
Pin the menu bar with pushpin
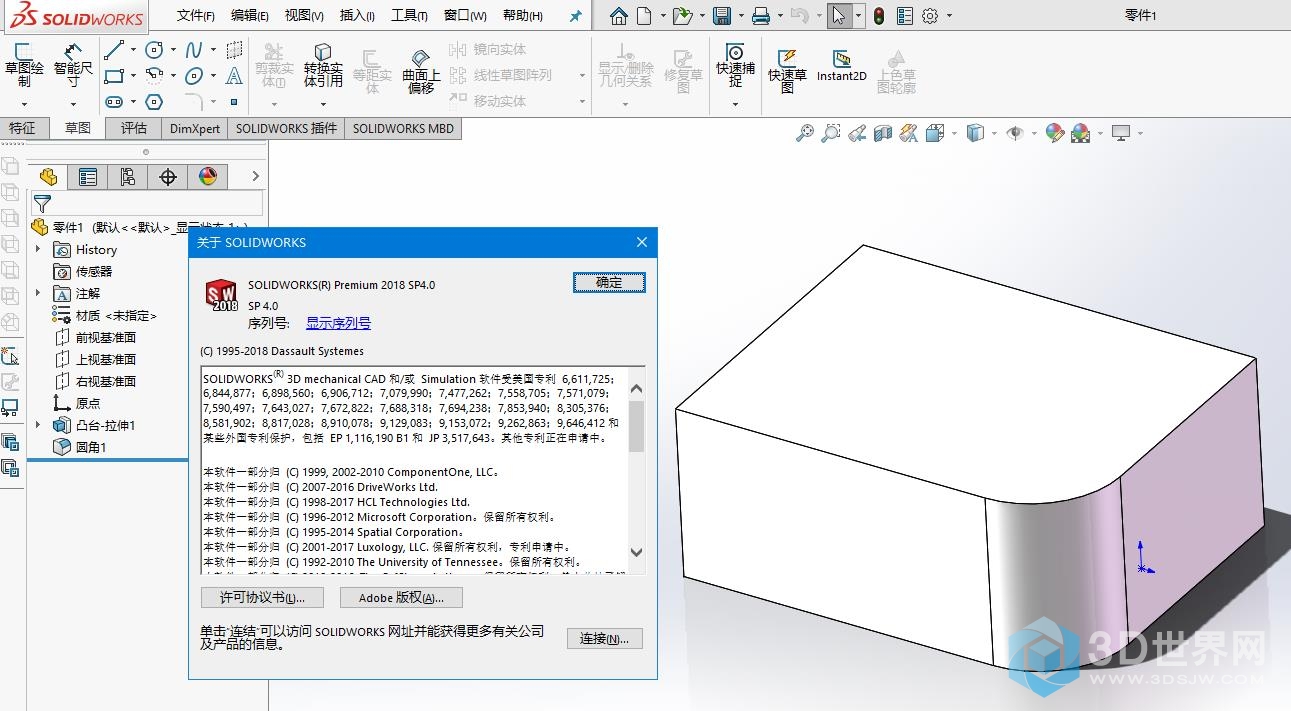click(x=575, y=16)
